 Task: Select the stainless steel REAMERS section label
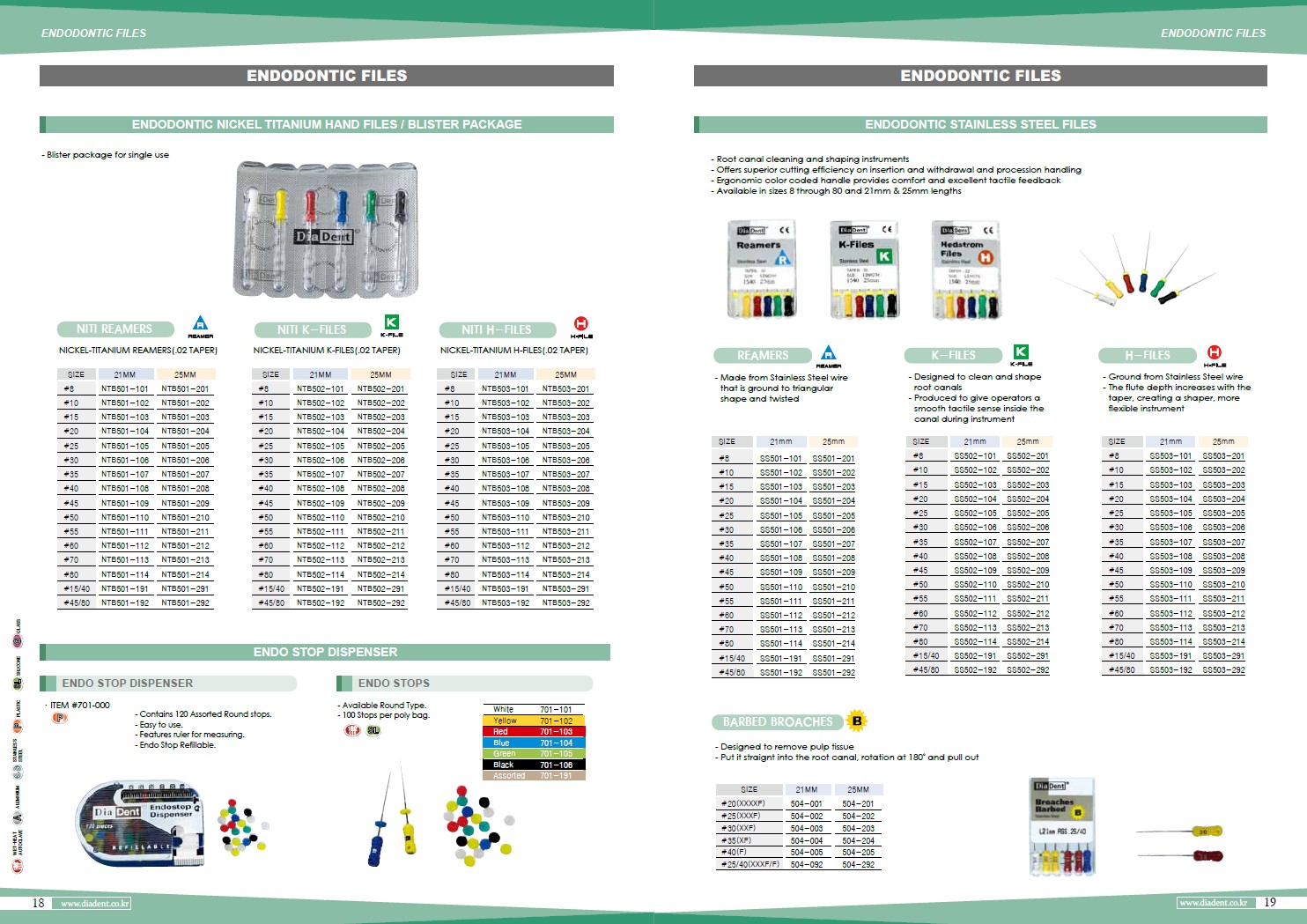[x=762, y=356]
